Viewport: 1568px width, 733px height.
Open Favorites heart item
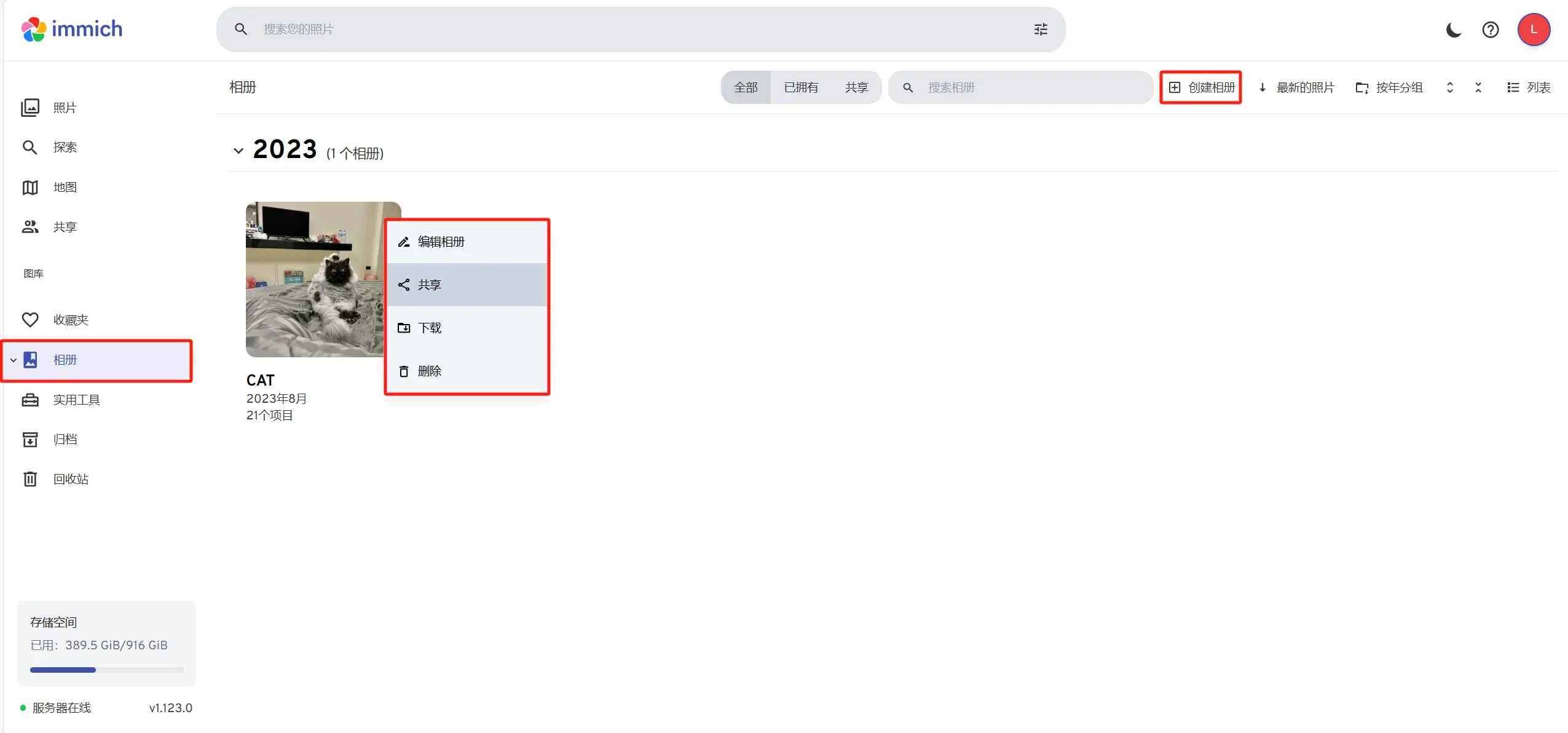point(70,320)
